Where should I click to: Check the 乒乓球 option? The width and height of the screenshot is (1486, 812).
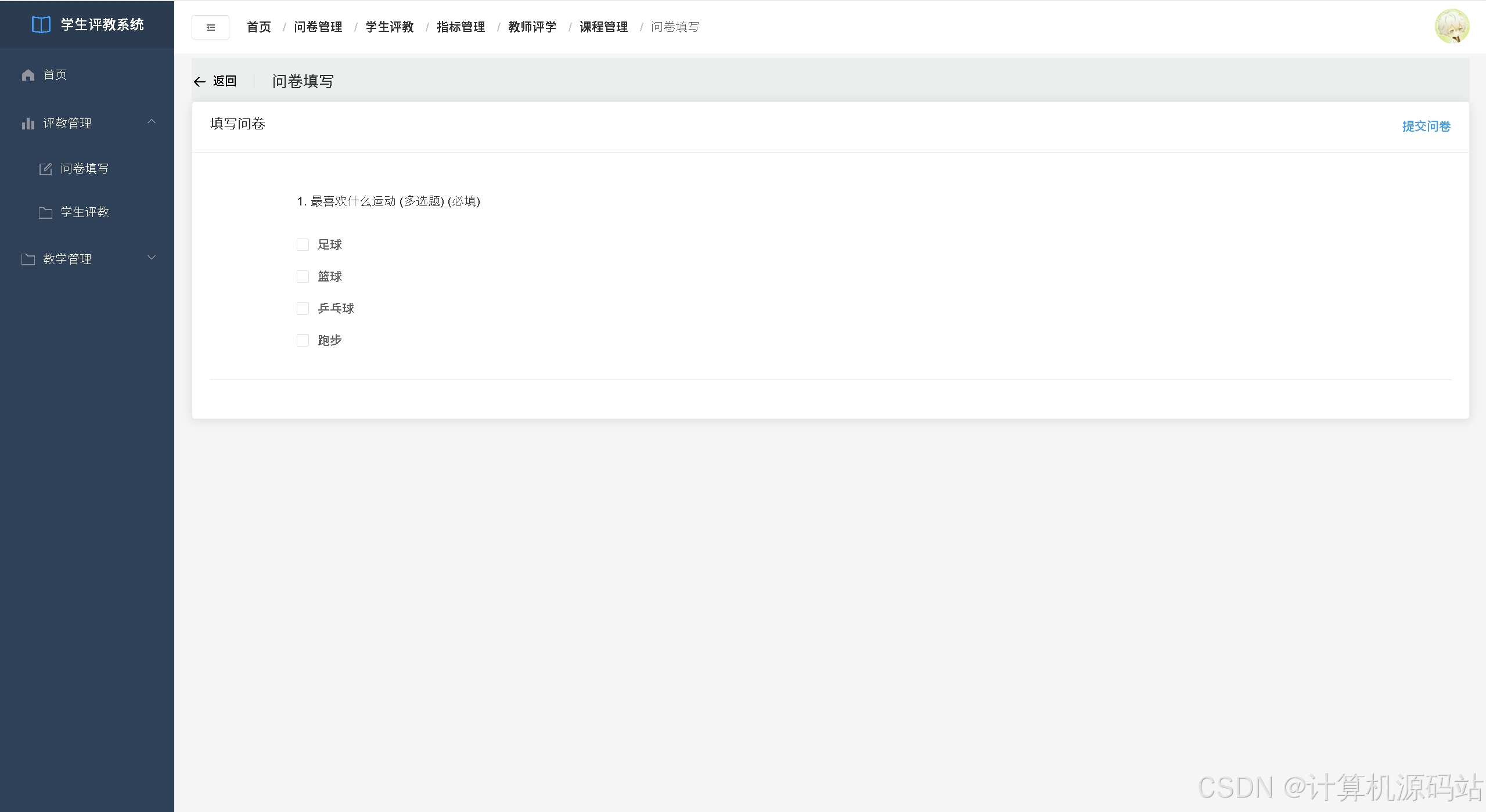pos(303,309)
